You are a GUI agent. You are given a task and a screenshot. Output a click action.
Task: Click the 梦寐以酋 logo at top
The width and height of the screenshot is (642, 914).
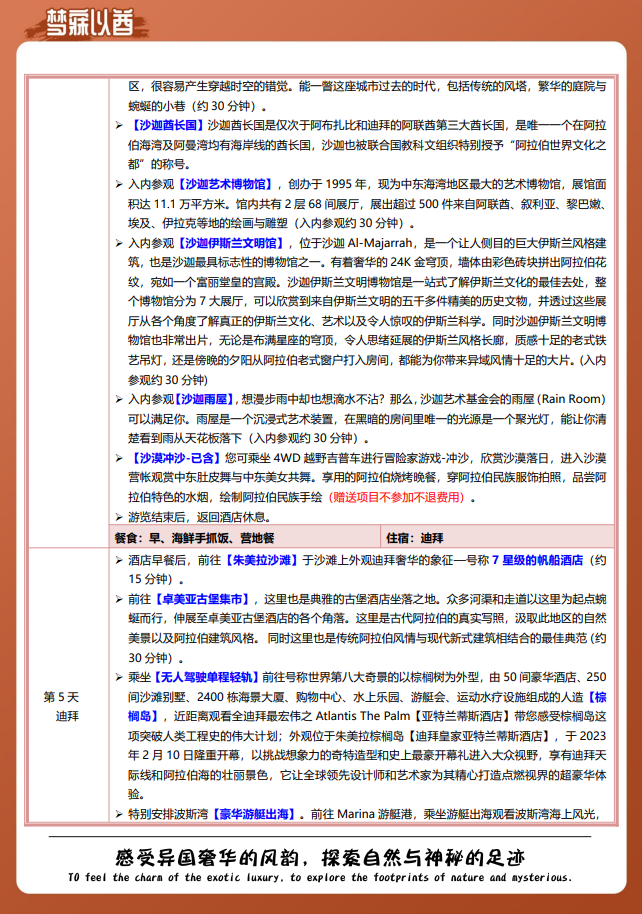89,23
